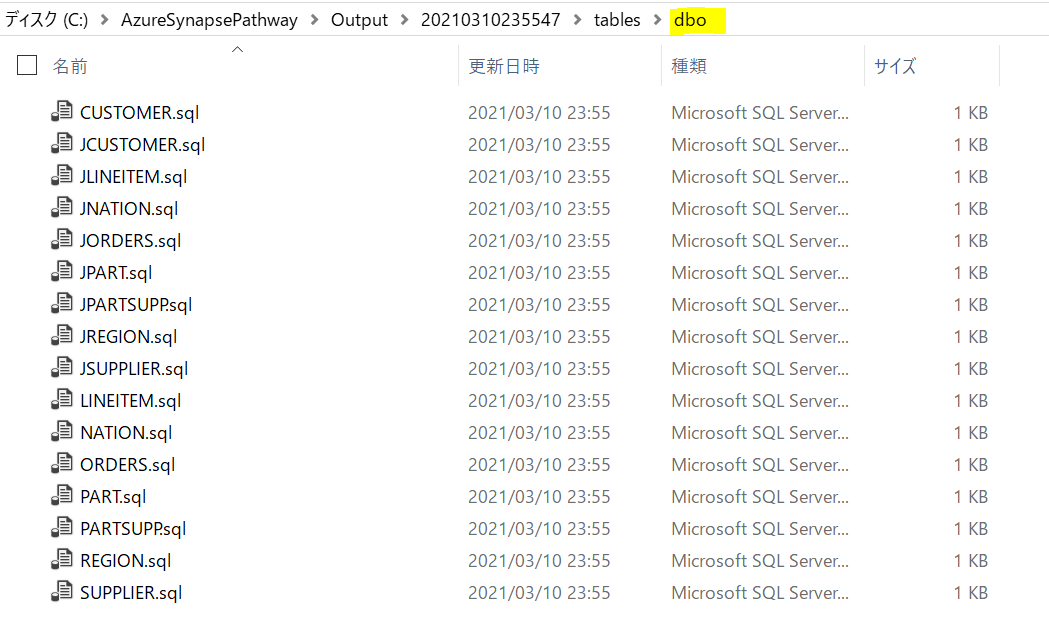Viewport: 1049px width, 627px height.
Task: Toggle the select-all checkbox beside 名前
Action: click(27, 65)
